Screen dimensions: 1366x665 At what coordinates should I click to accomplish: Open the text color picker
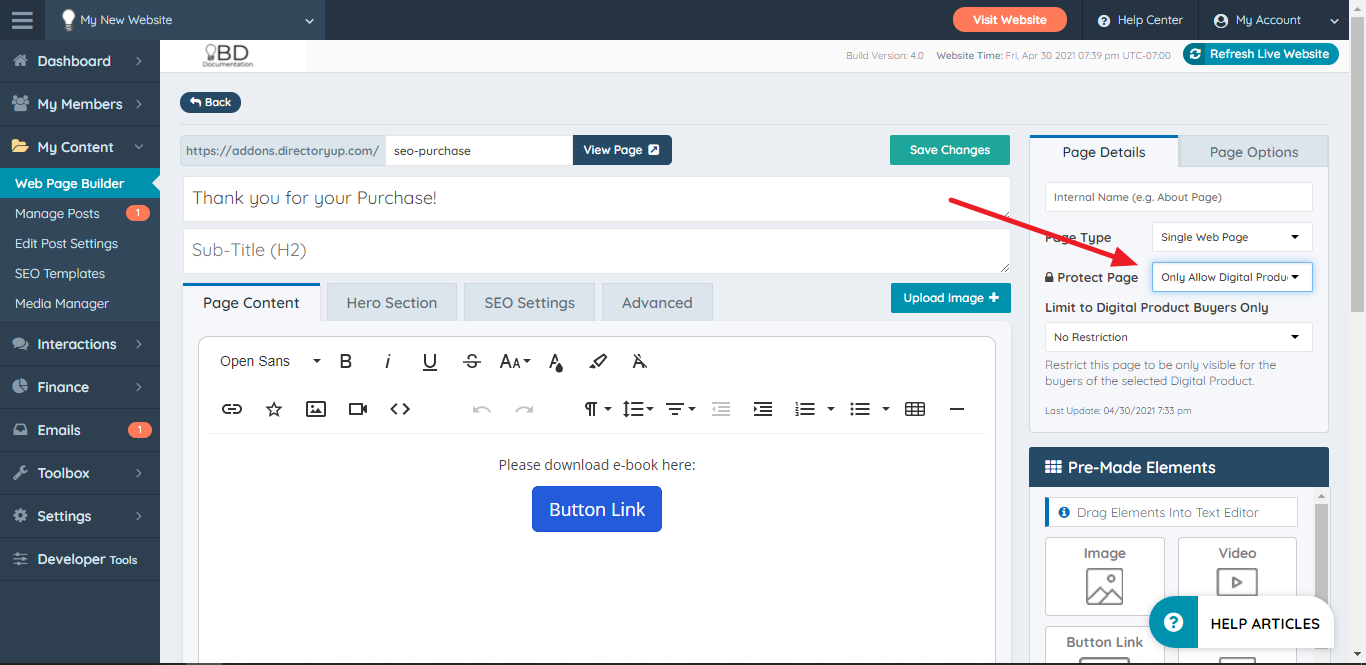[556, 361]
